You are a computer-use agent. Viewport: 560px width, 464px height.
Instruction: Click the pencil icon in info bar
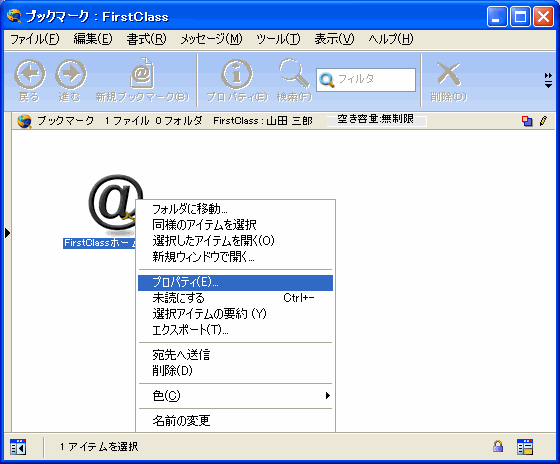point(543,121)
